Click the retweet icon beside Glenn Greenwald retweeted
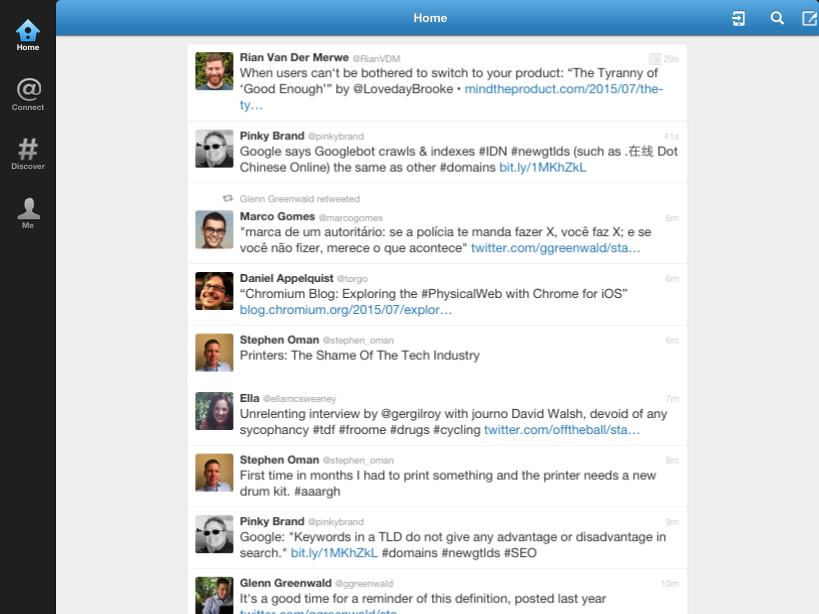 pyautogui.click(x=227, y=198)
